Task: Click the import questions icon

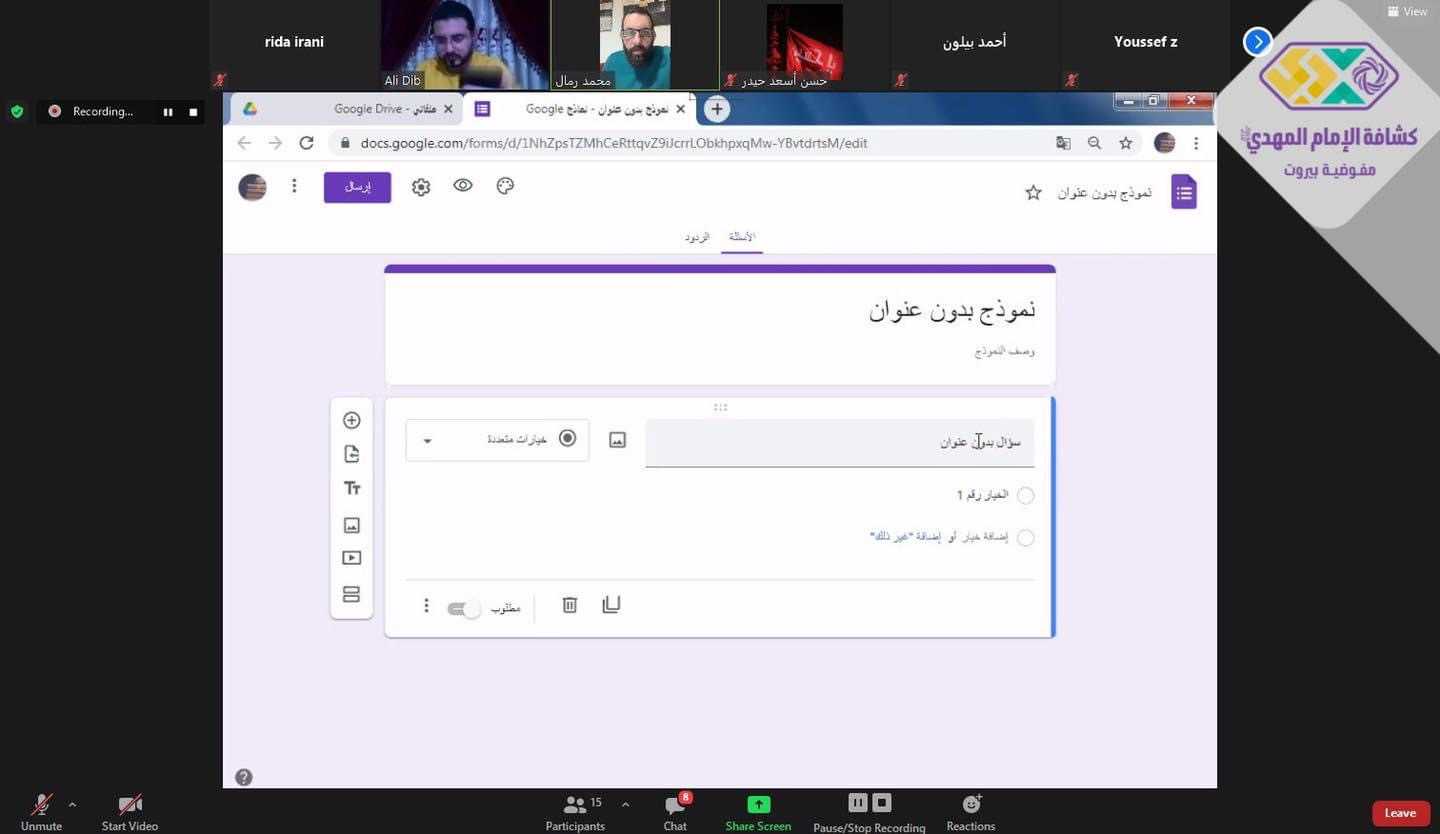Action: (351, 454)
